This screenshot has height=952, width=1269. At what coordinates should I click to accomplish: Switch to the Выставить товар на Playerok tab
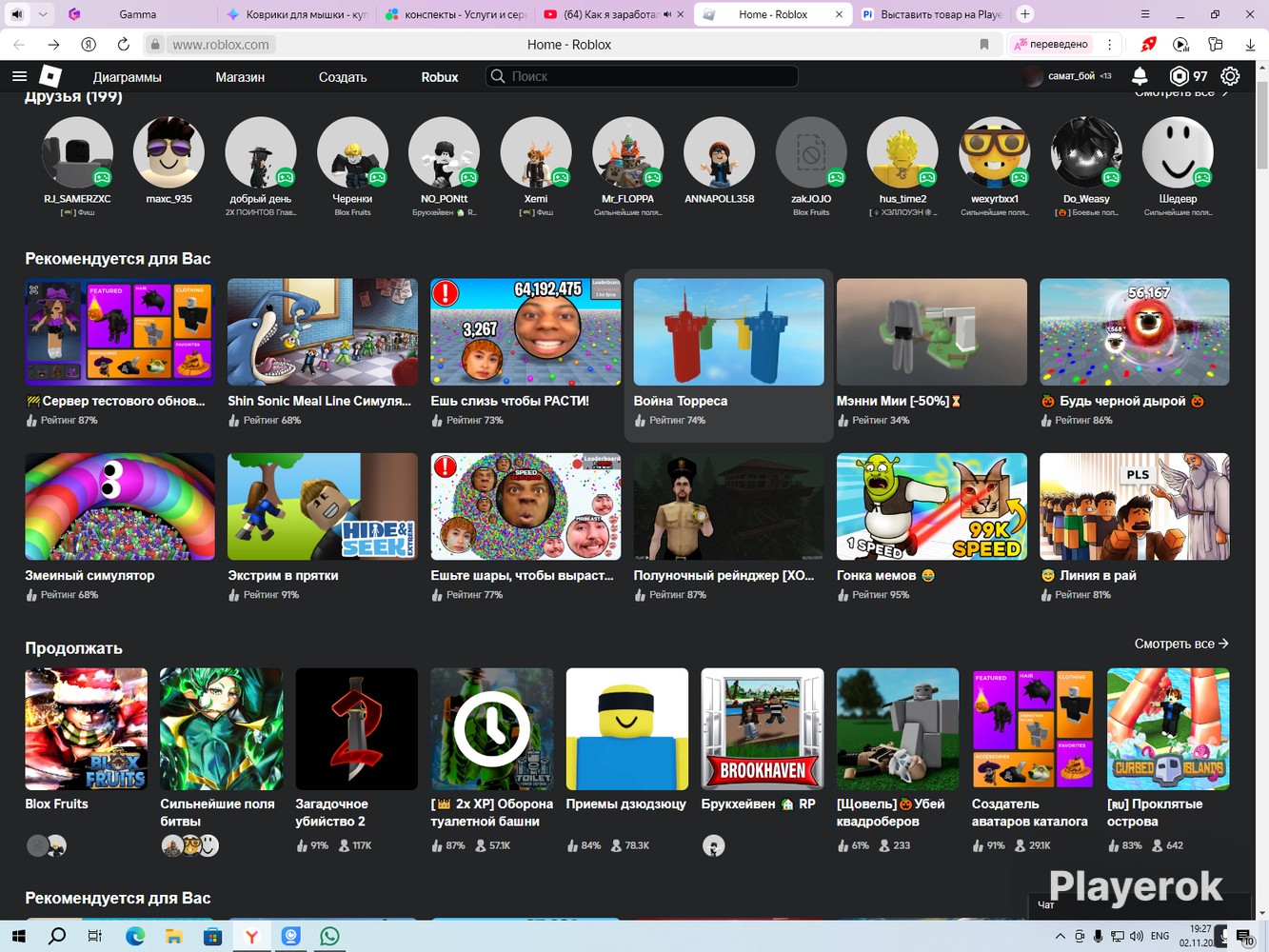(x=930, y=14)
